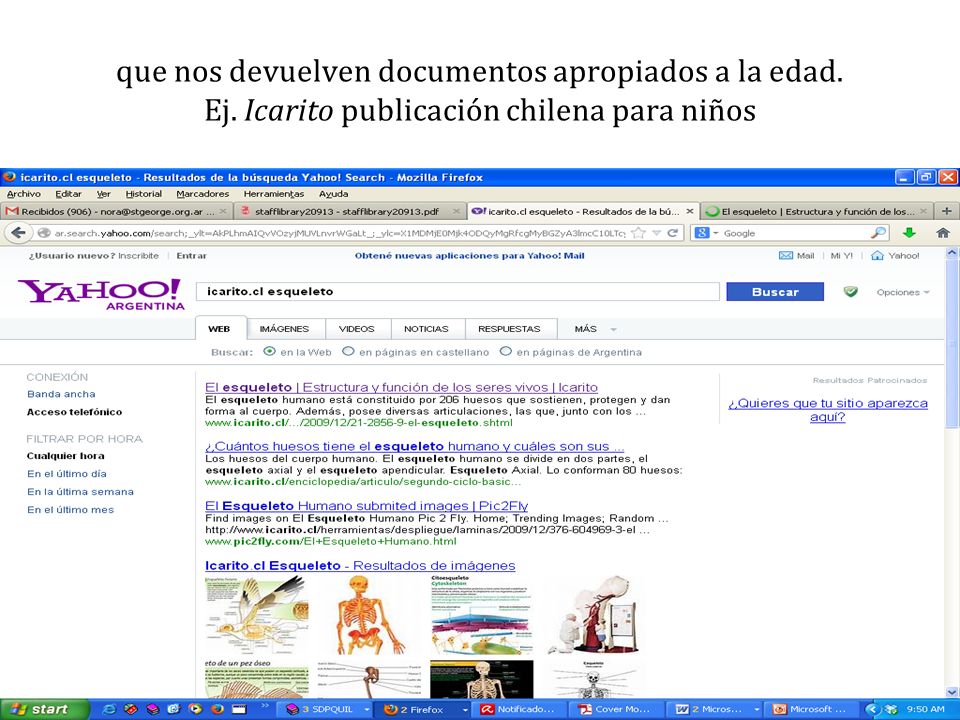Click the Yahoo Argentina logo
The image size is (960, 720).
click(101, 294)
